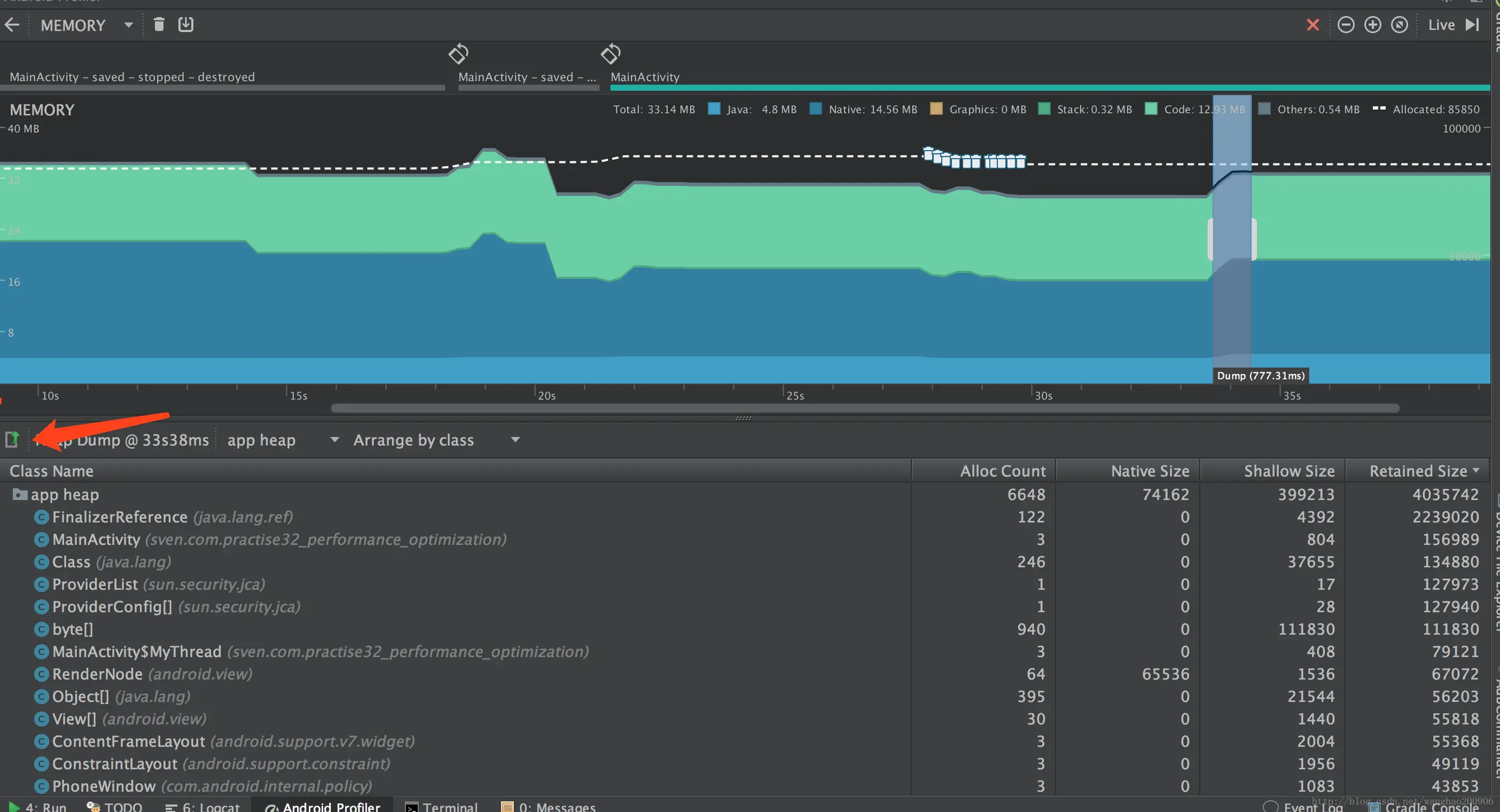The width and height of the screenshot is (1500, 812).
Task: Open the Run tool window tab
Action: point(37,806)
